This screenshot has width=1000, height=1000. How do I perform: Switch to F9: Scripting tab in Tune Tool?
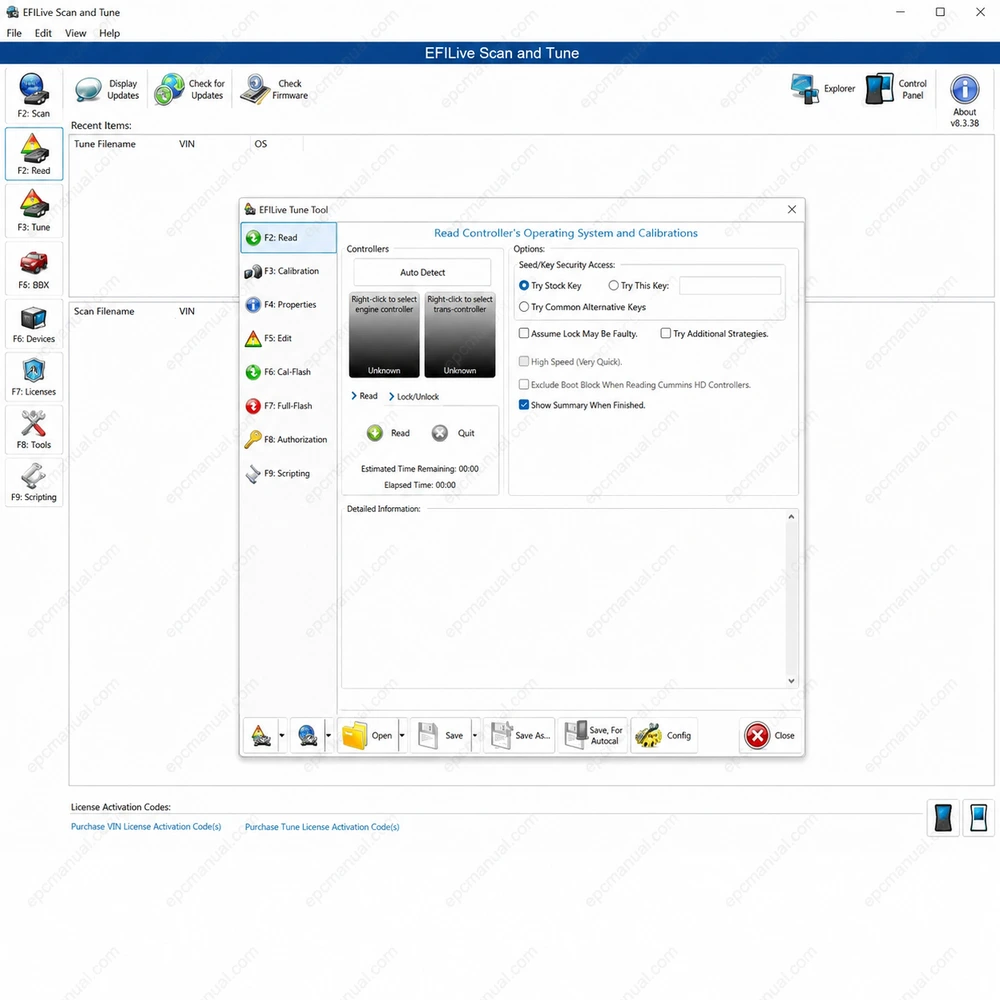pos(288,473)
